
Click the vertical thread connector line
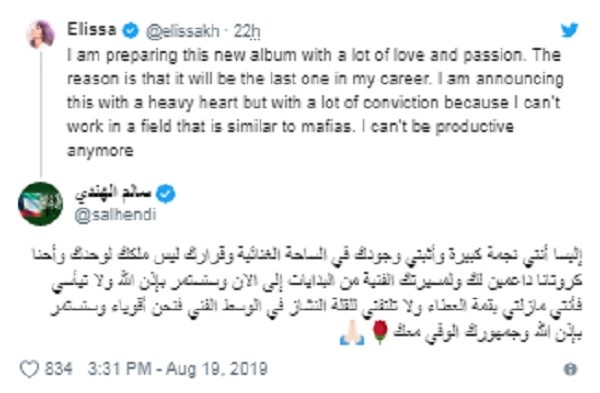41,113
